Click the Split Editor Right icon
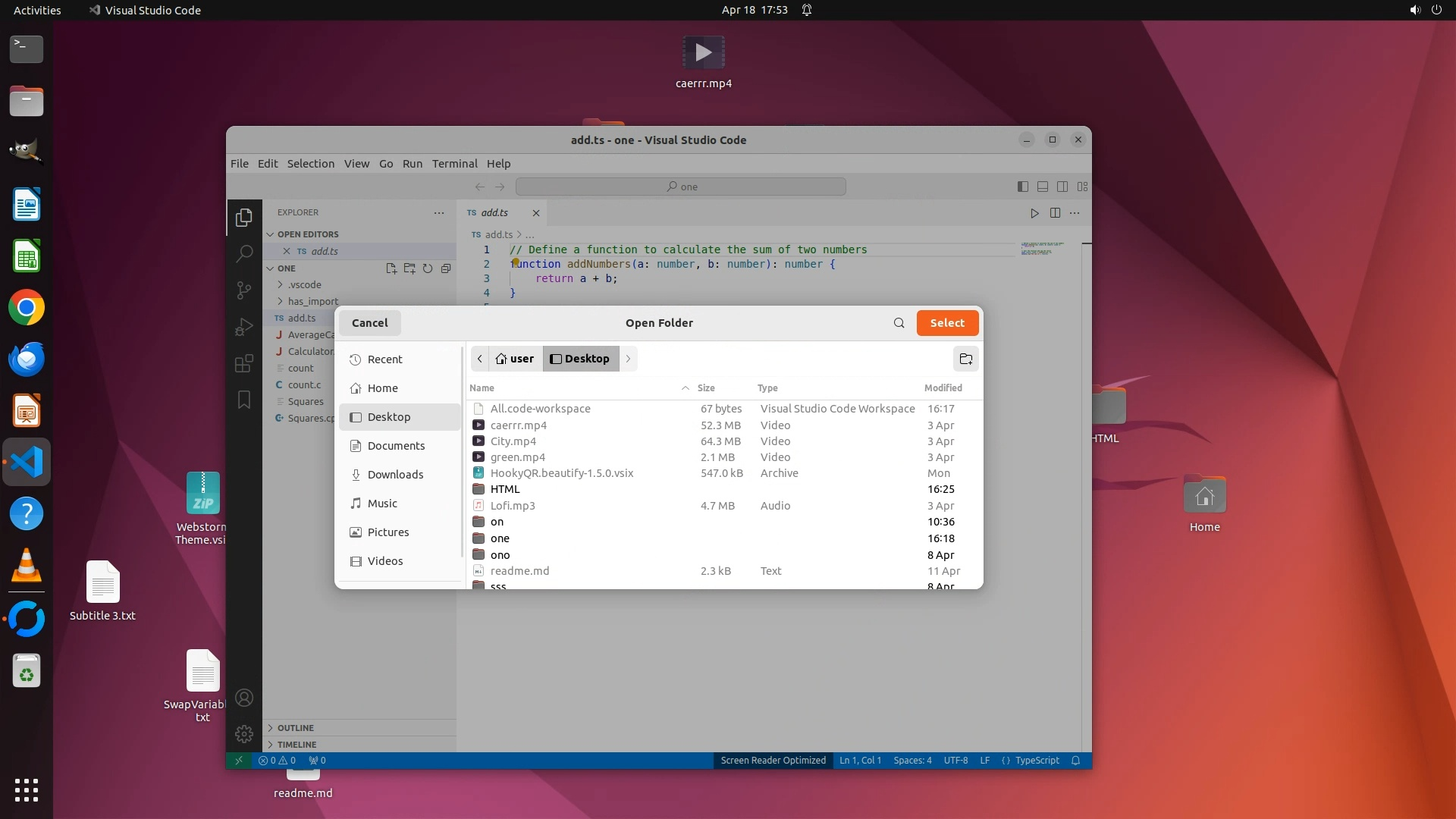Screen dimensions: 1456x819 pyautogui.click(x=1055, y=213)
